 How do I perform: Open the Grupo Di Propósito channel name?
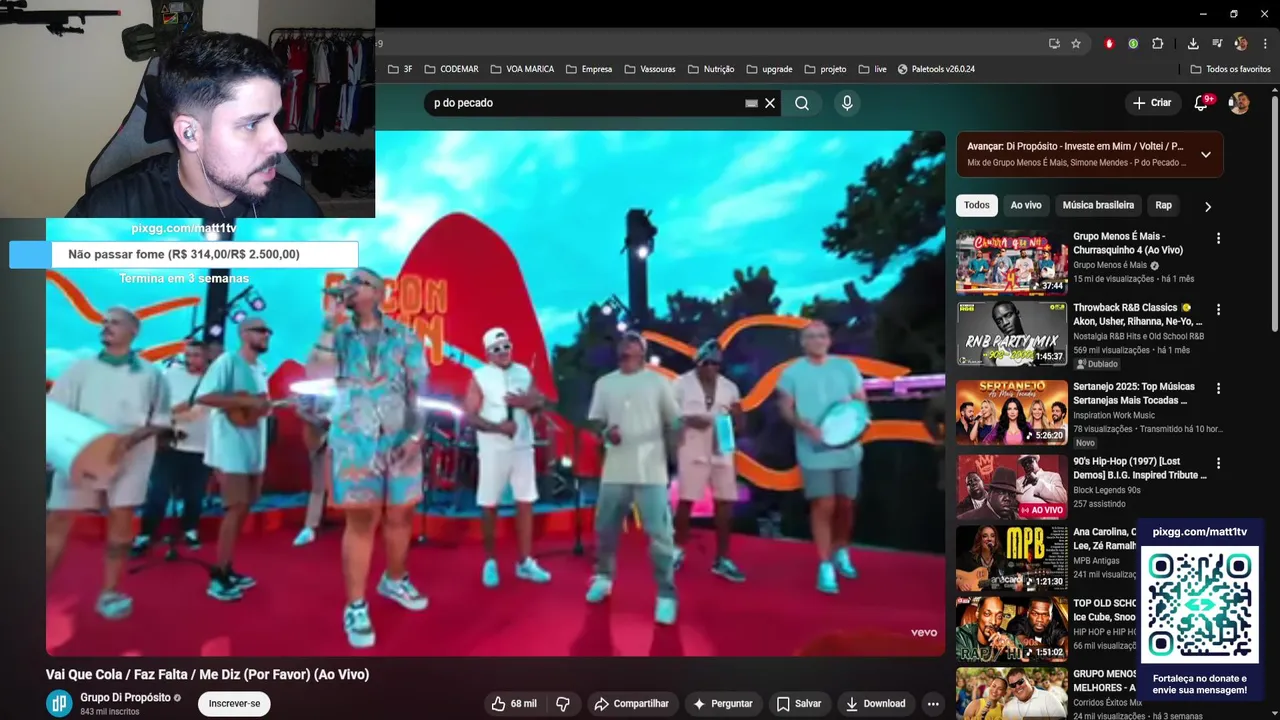[x=125, y=698]
